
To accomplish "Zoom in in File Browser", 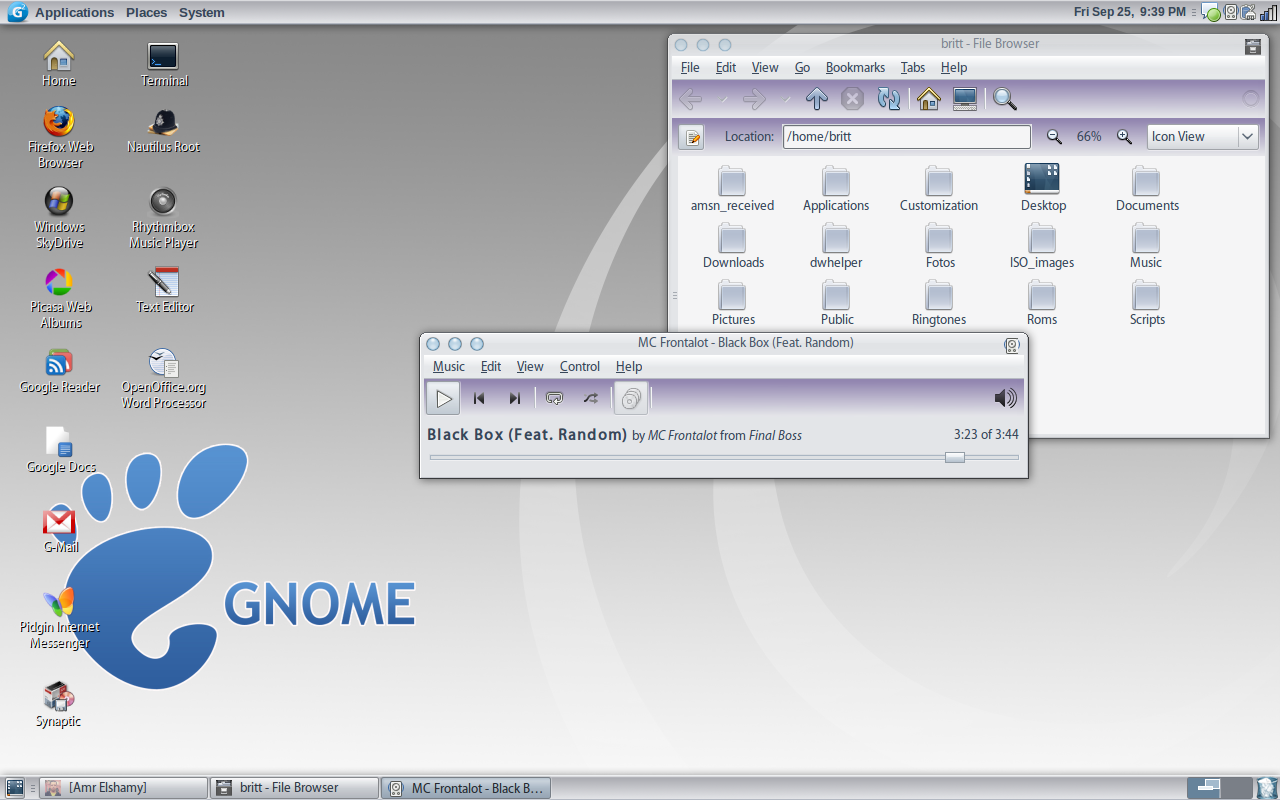I will pos(1124,137).
